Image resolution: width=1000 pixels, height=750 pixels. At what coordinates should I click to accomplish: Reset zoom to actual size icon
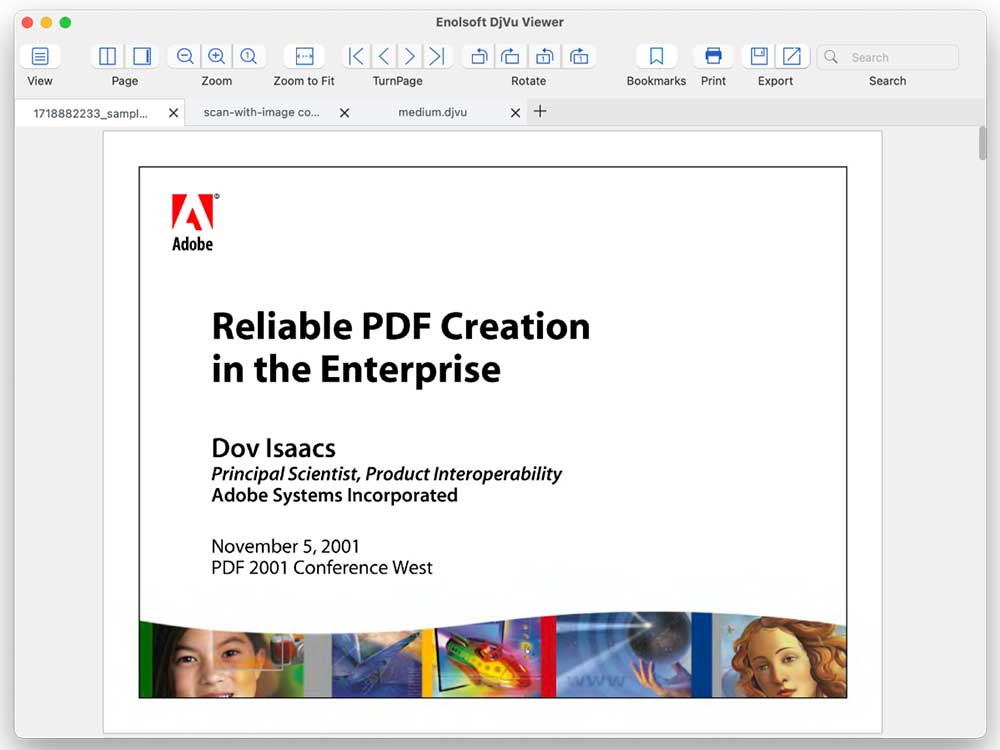click(249, 56)
